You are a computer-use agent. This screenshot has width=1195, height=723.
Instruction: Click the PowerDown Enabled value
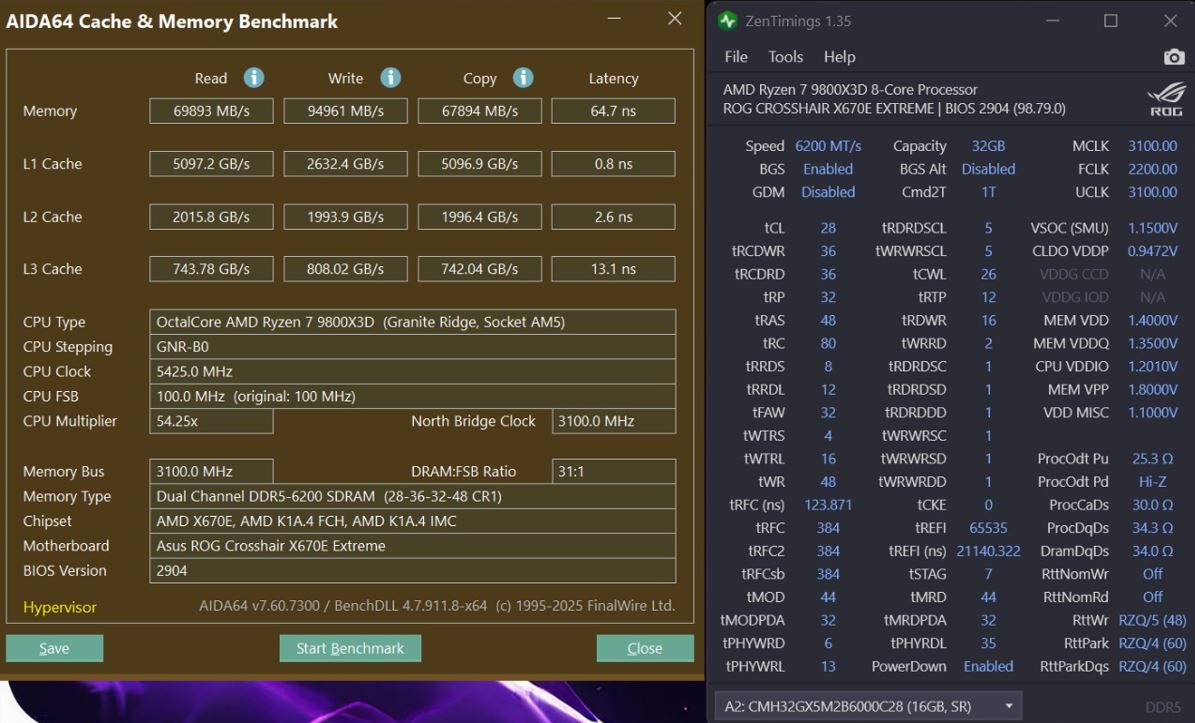988,667
